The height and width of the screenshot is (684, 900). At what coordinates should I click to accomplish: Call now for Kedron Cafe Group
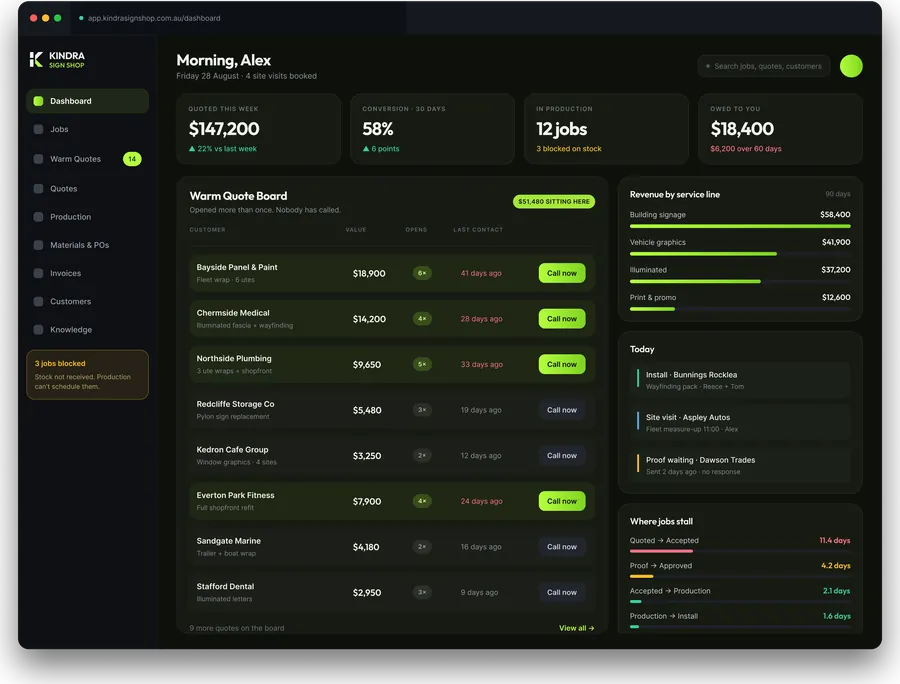pos(562,456)
